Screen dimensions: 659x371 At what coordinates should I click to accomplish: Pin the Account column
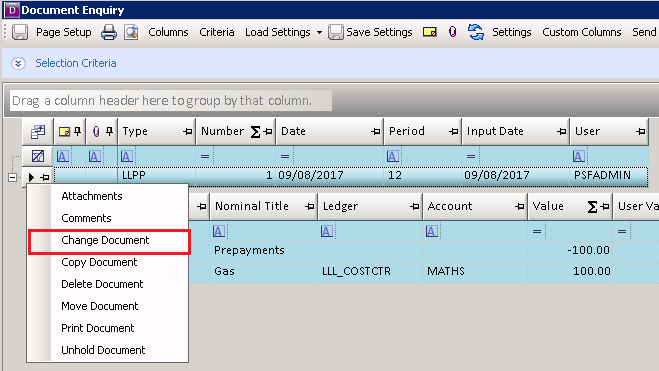[x=520, y=206]
